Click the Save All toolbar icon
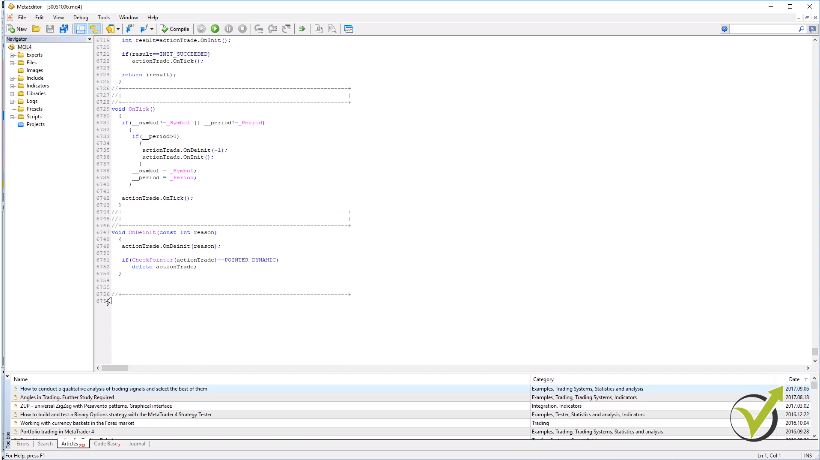Image resolution: width=820 pixels, height=460 pixels. point(62,29)
